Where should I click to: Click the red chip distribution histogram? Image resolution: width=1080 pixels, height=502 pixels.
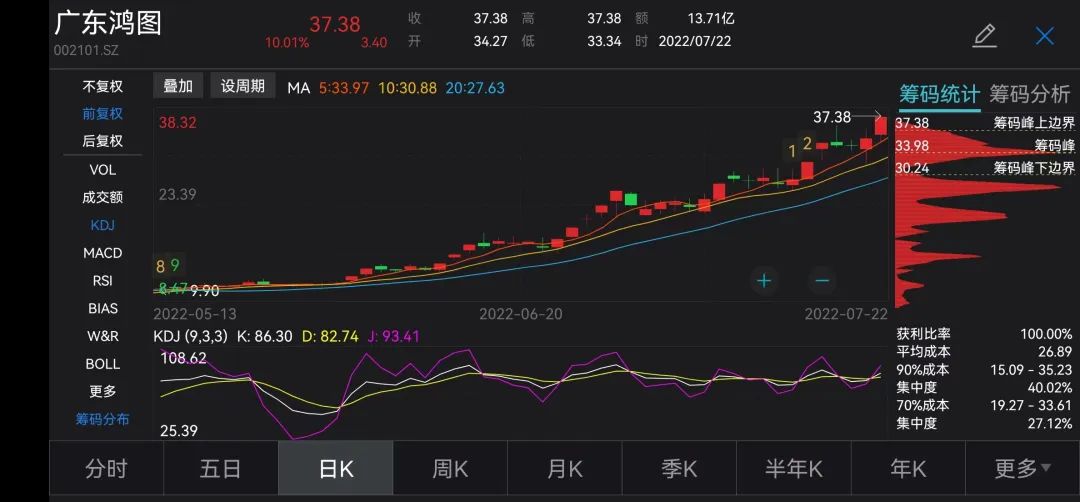pos(940,215)
